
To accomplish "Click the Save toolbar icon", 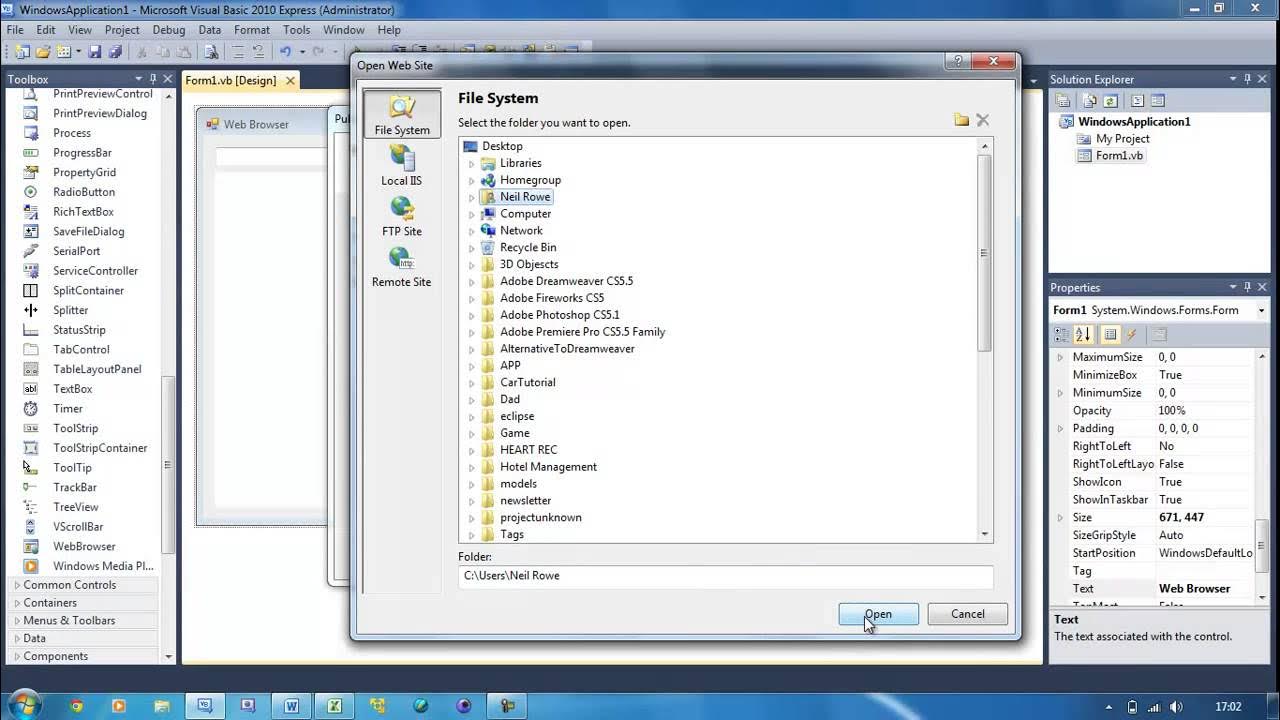I will click(95, 52).
